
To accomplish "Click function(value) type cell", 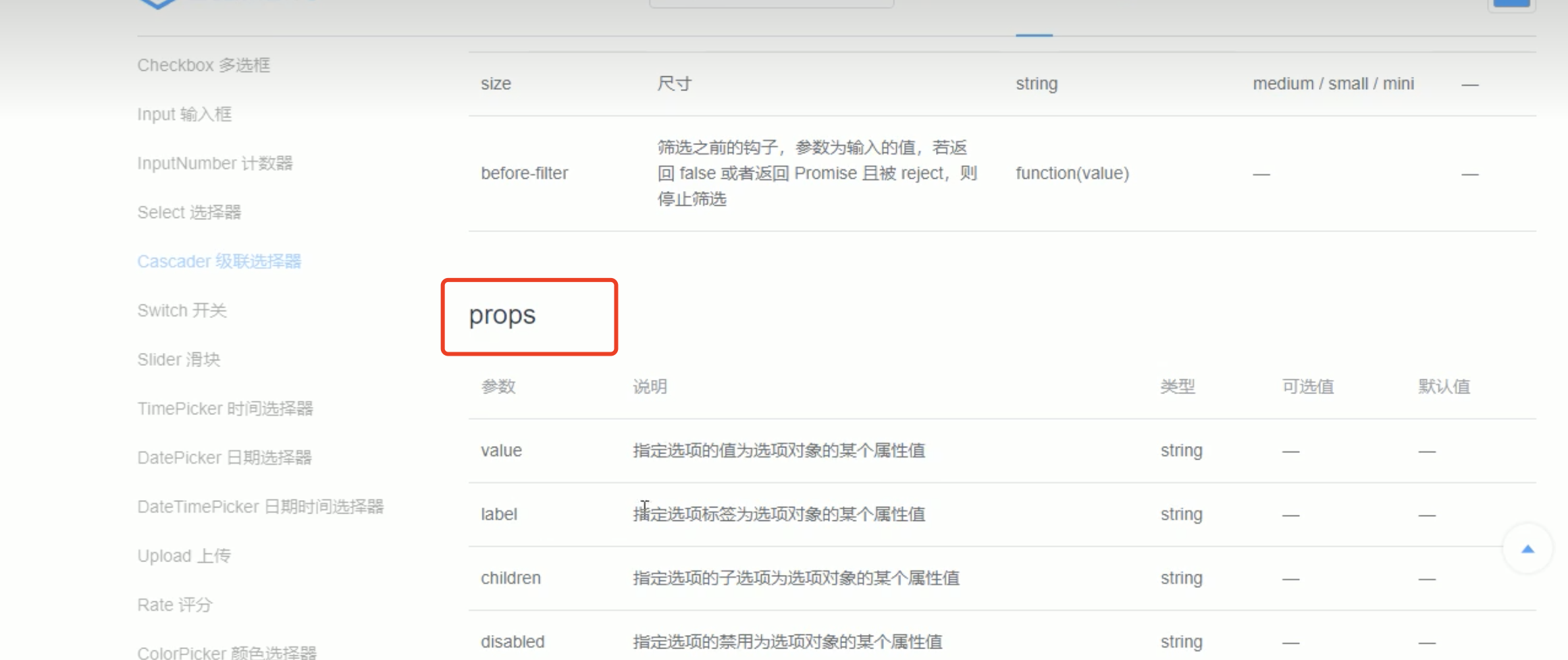I will pos(1072,173).
